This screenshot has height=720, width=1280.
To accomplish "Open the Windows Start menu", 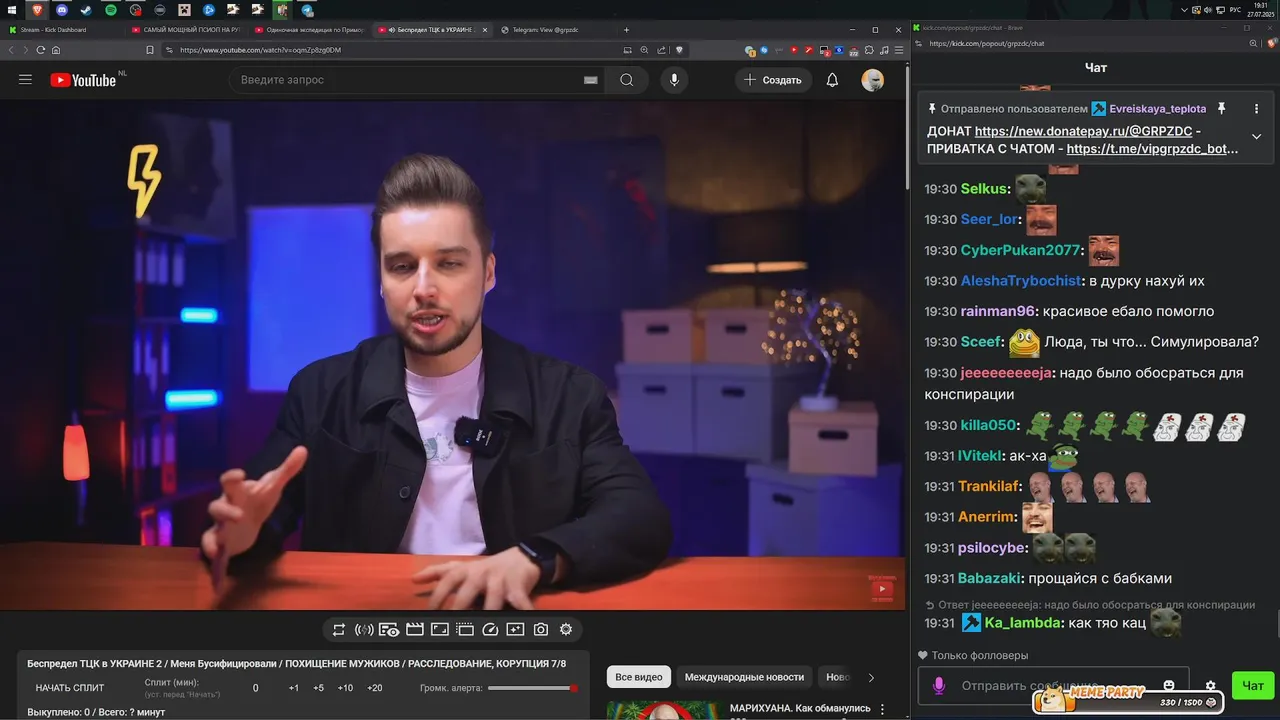I will pyautogui.click(x=12, y=9).
